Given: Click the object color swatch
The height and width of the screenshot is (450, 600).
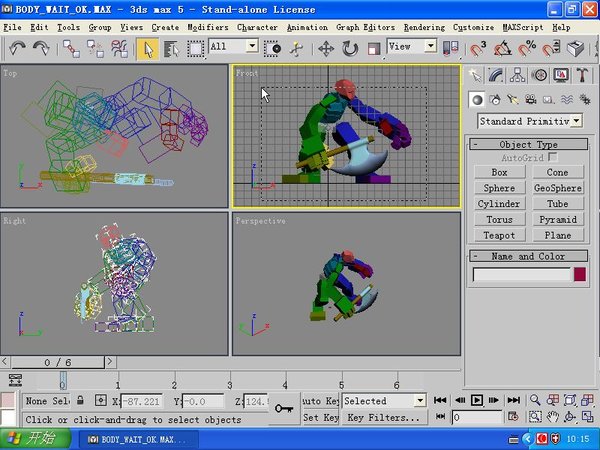Looking at the screenshot, I should (x=580, y=274).
